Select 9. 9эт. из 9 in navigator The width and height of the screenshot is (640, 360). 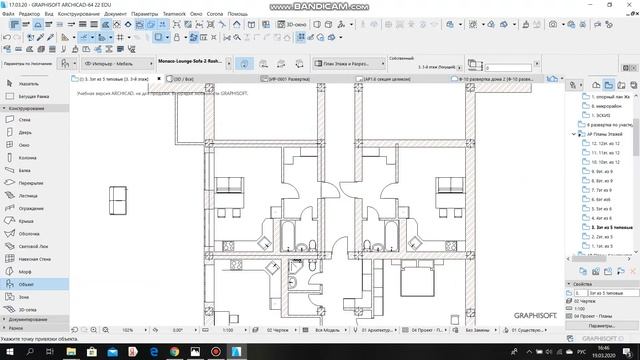602,171
